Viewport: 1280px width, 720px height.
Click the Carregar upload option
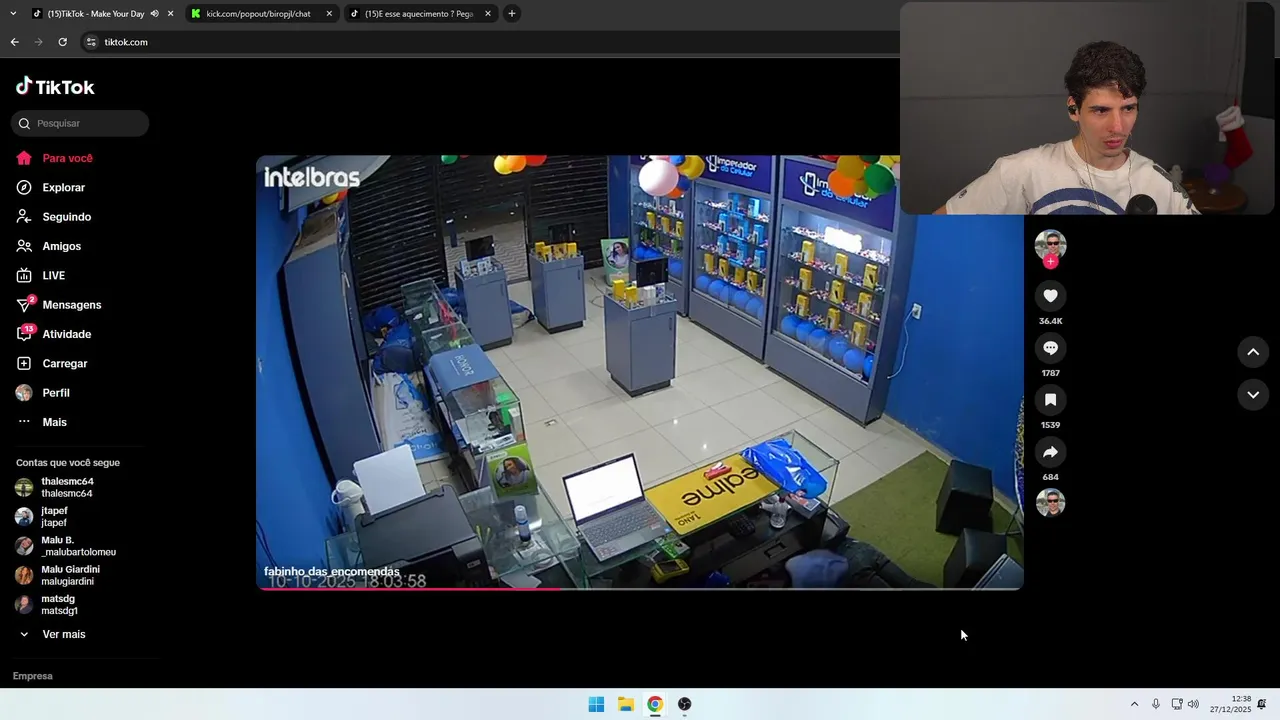pos(52,364)
